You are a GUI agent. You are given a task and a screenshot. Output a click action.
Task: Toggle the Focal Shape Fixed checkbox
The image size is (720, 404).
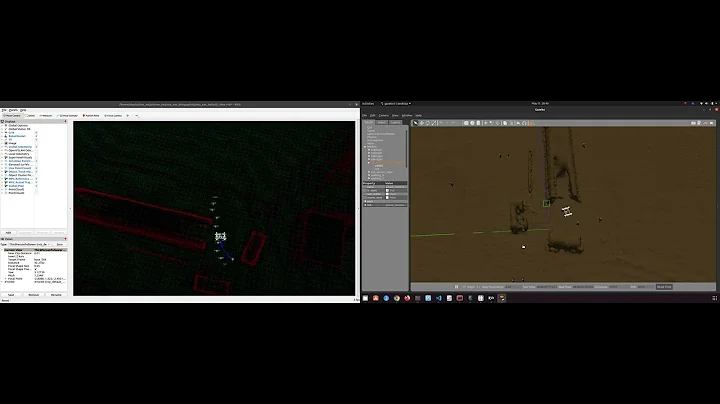(36, 269)
